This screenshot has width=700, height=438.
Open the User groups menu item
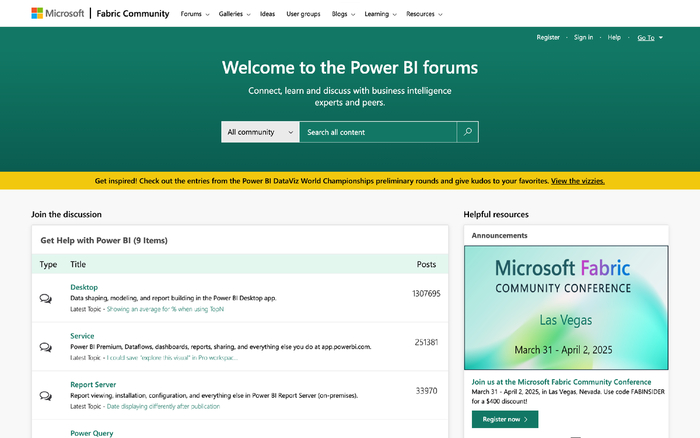[x=303, y=14]
